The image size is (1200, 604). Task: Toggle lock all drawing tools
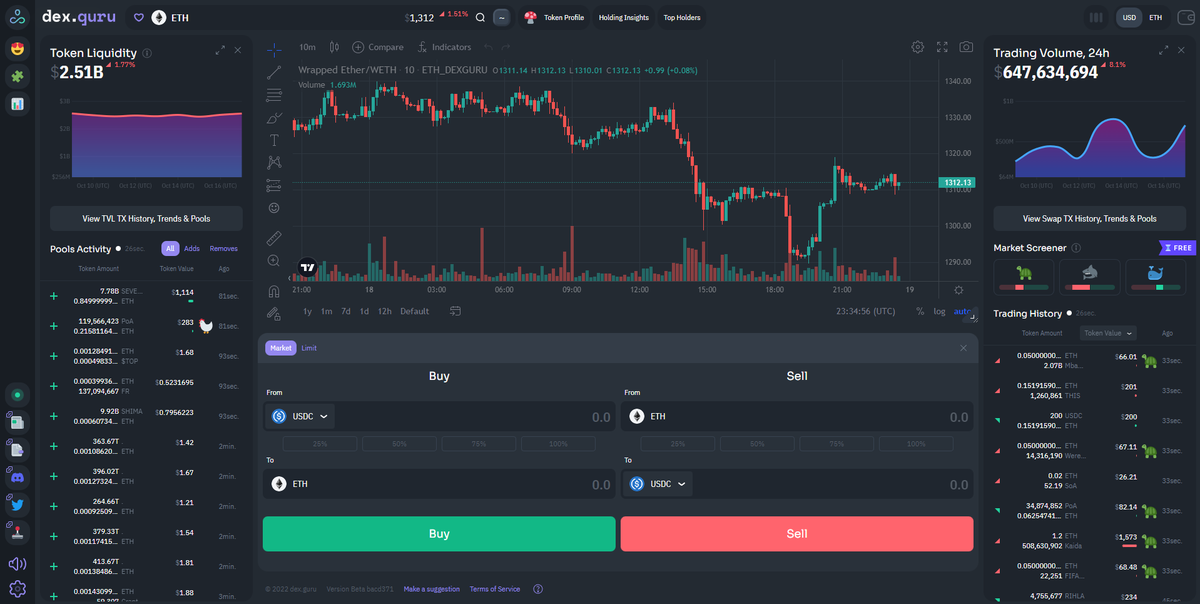(274, 313)
